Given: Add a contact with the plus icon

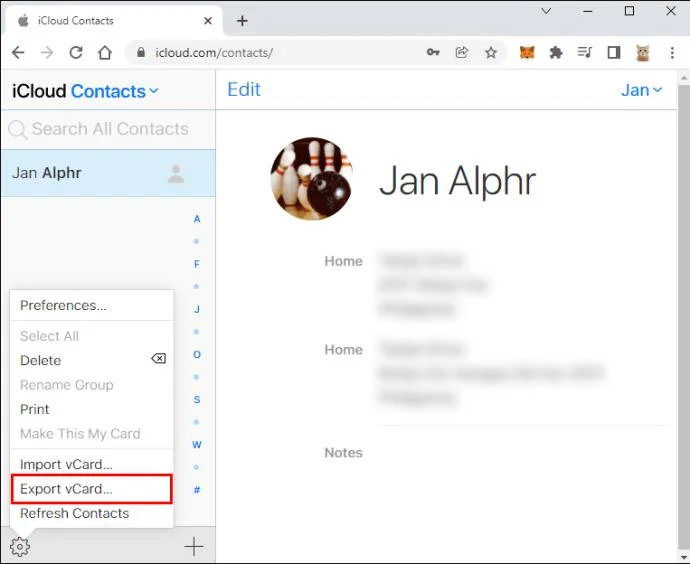Looking at the screenshot, I should pyautogui.click(x=194, y=547).
